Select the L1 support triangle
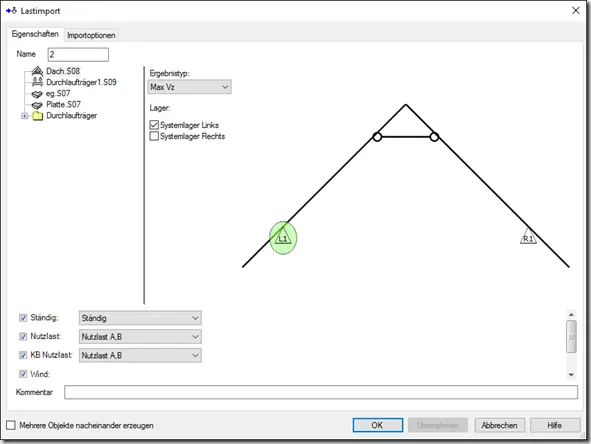591x444 pixels. [x=283, y=237]
